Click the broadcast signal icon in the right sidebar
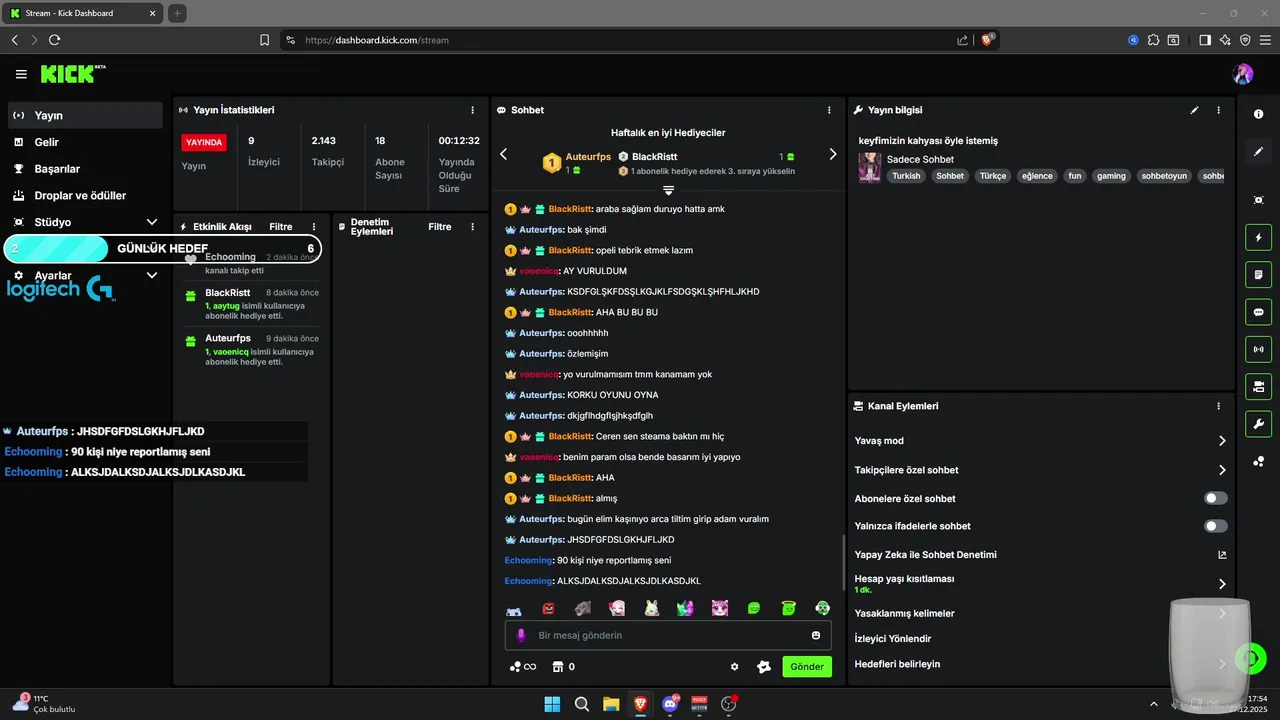 click(1258, 349)
